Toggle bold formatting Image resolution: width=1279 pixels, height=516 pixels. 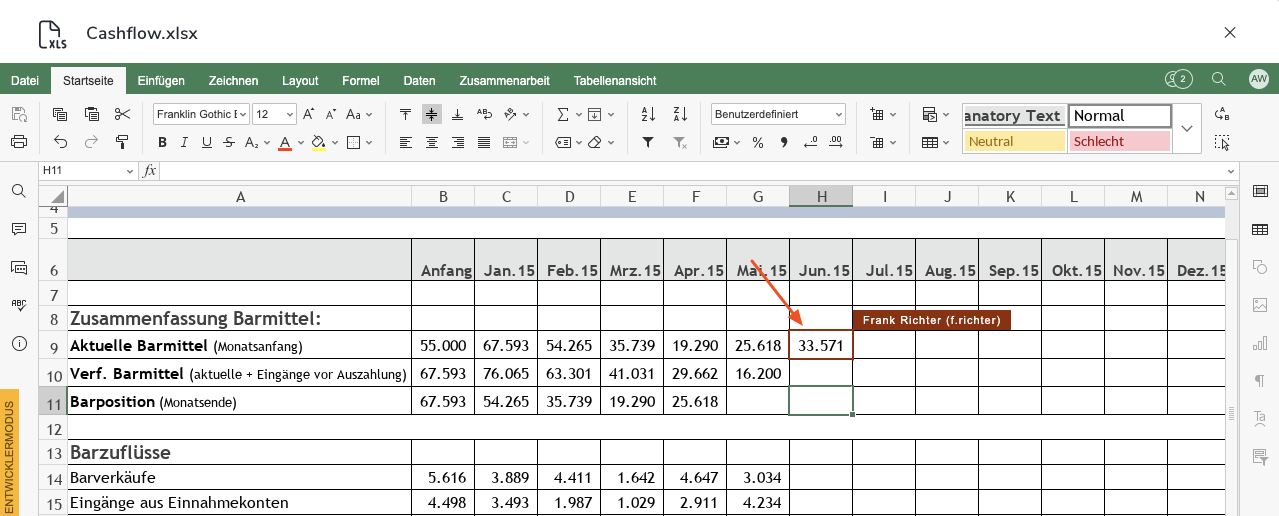pyautogui.click(x=161, y=142)
